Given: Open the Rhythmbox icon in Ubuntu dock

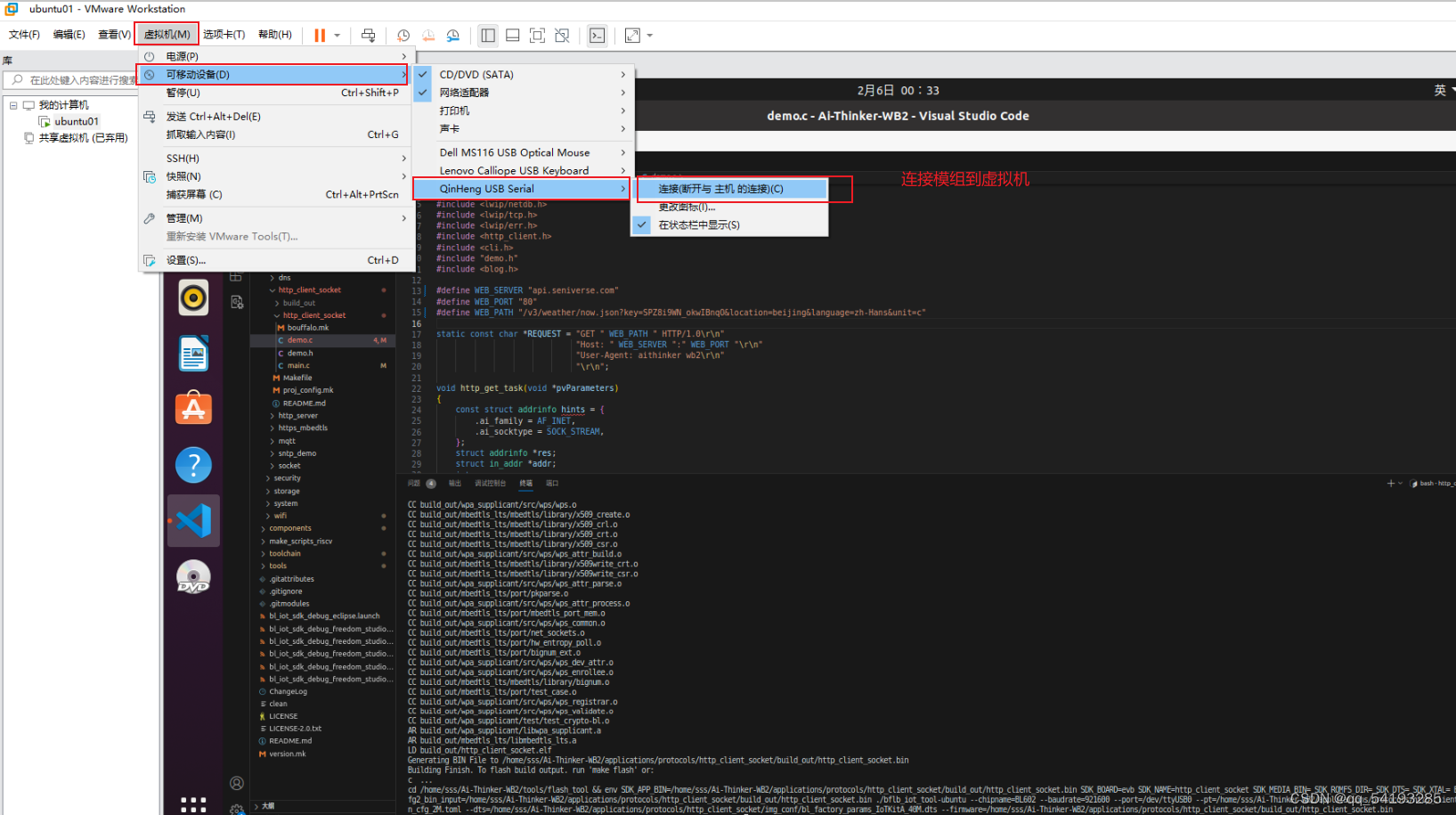Looking at the screenshot, I should click(x=193, y=297).
